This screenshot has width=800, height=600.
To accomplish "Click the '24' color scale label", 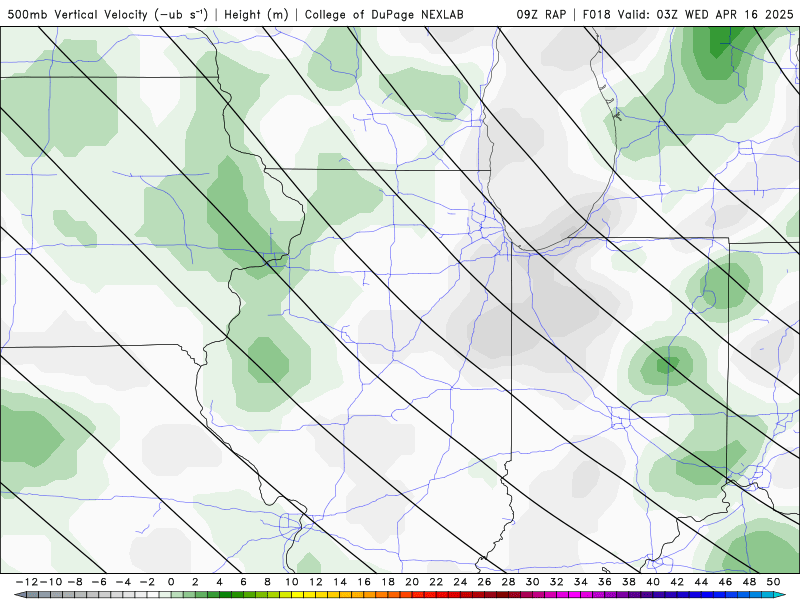I will pos(460,582).
